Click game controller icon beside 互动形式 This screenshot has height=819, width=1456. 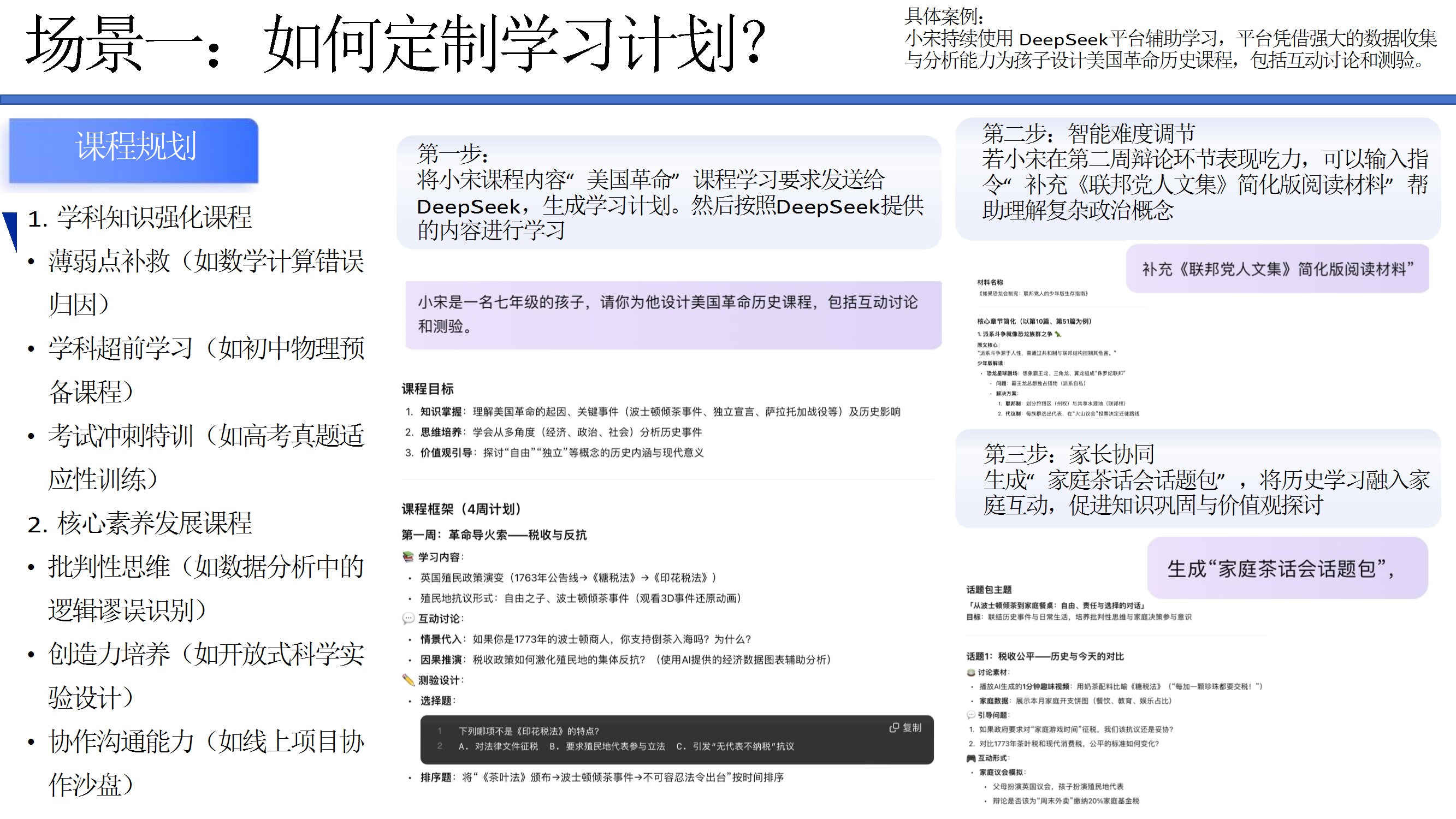tap(971, 758)
